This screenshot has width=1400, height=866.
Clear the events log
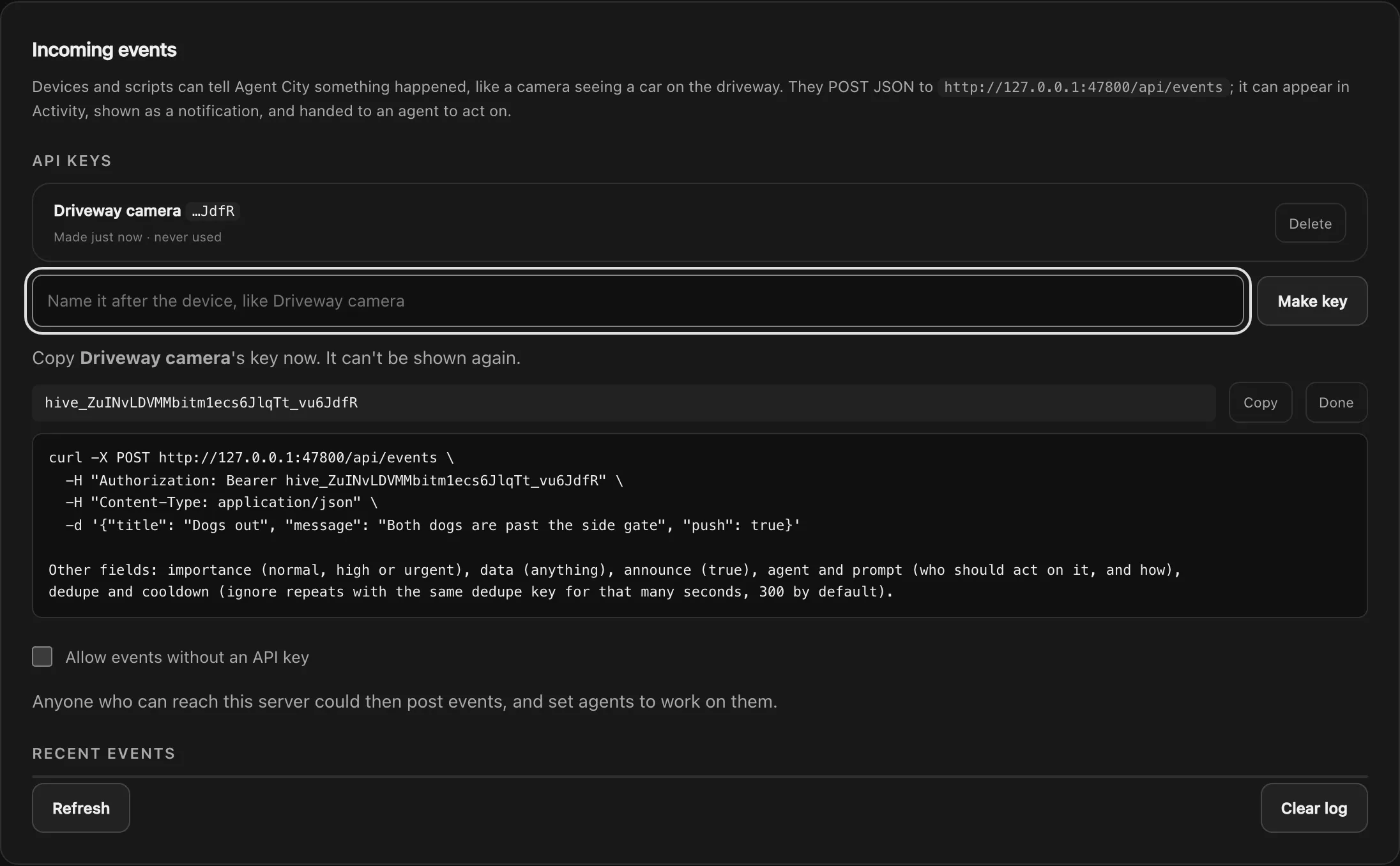tap(1314, 808)
